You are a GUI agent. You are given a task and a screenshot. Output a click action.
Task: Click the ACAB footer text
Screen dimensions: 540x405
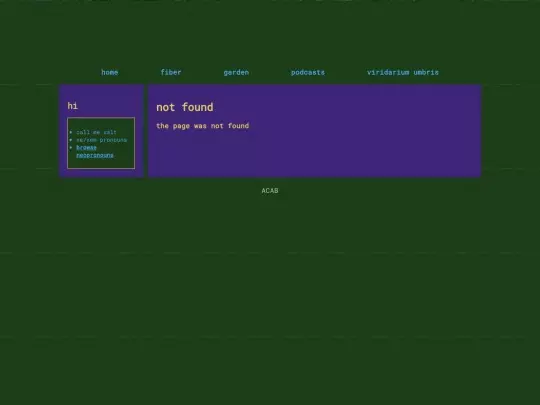coord(270,190)
